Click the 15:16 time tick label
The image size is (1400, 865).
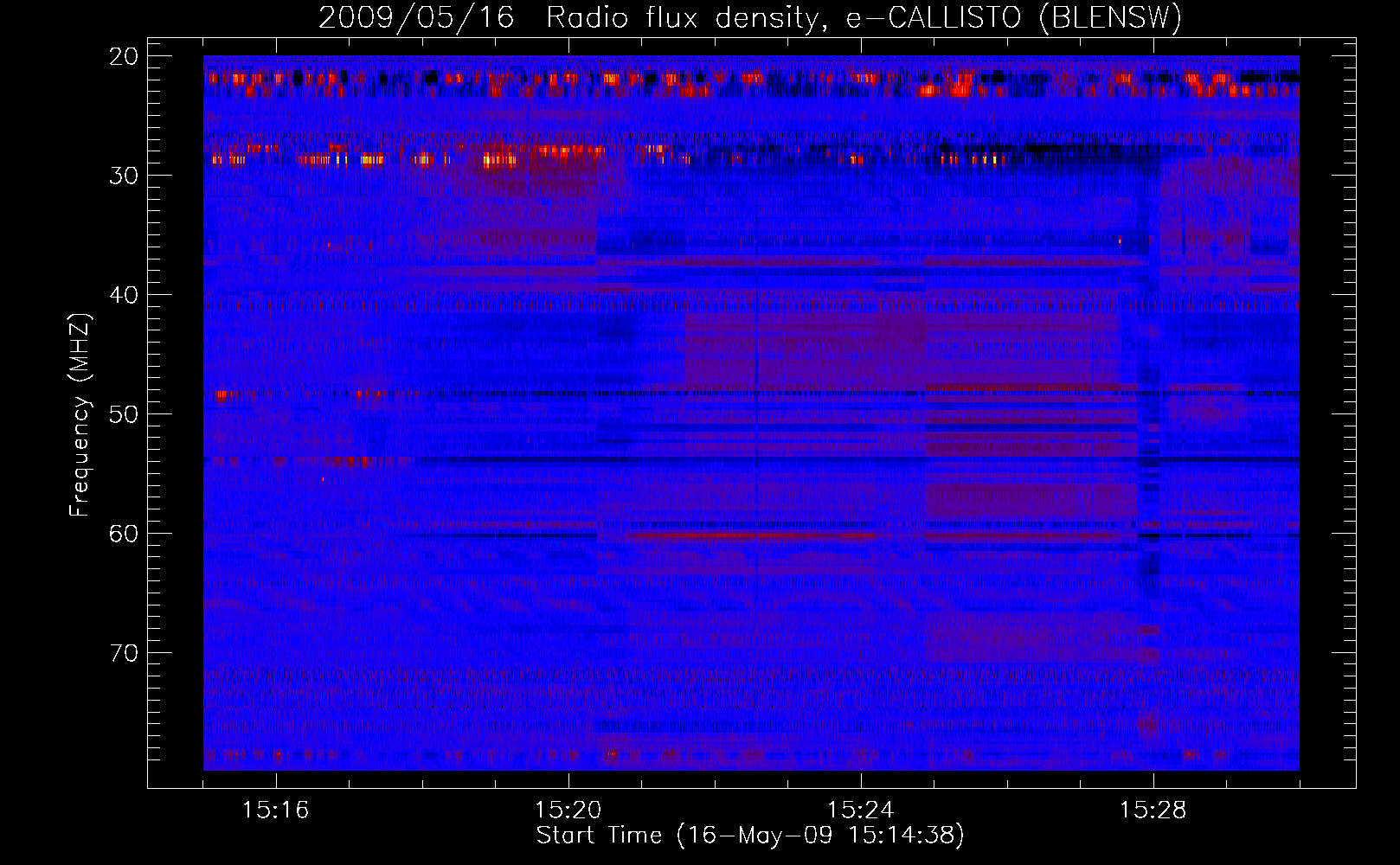point(276,811)
